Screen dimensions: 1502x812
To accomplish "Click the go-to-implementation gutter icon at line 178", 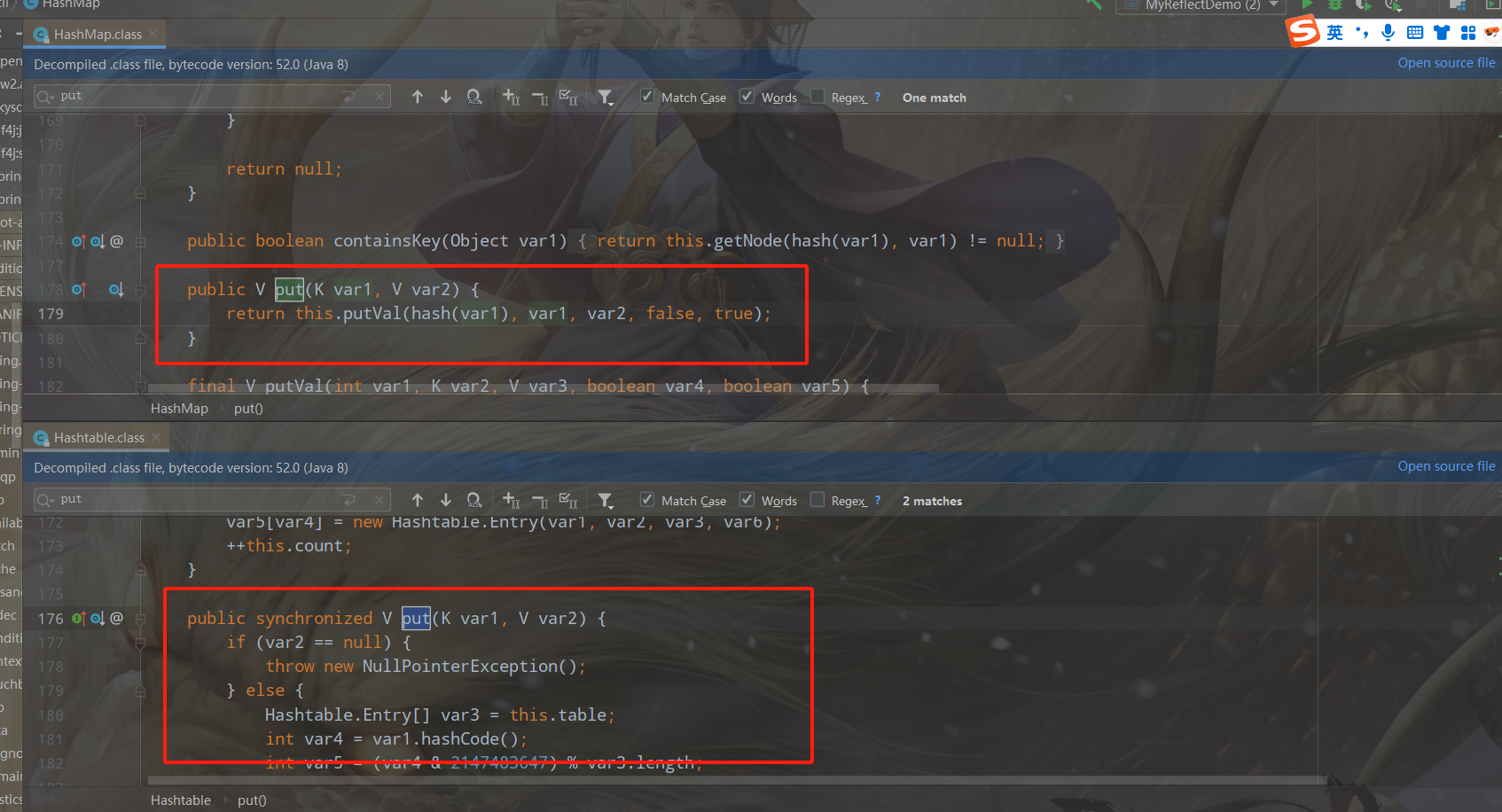I will pyautogui.click(x=117, y=290).
